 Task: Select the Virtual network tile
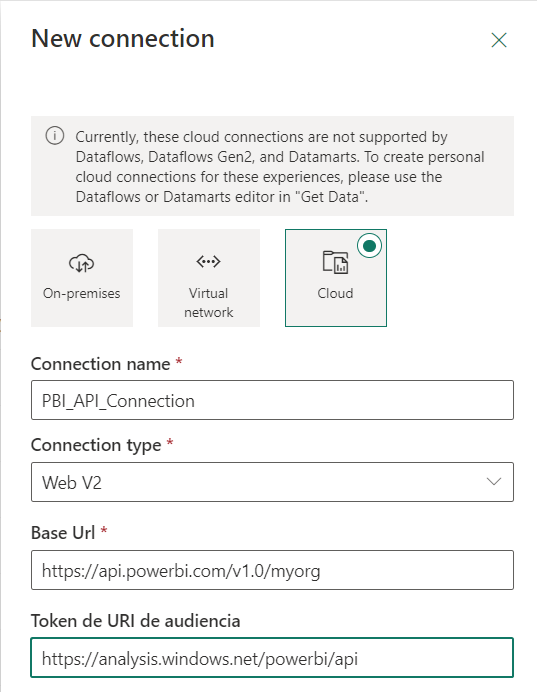[x=209, y=278]
